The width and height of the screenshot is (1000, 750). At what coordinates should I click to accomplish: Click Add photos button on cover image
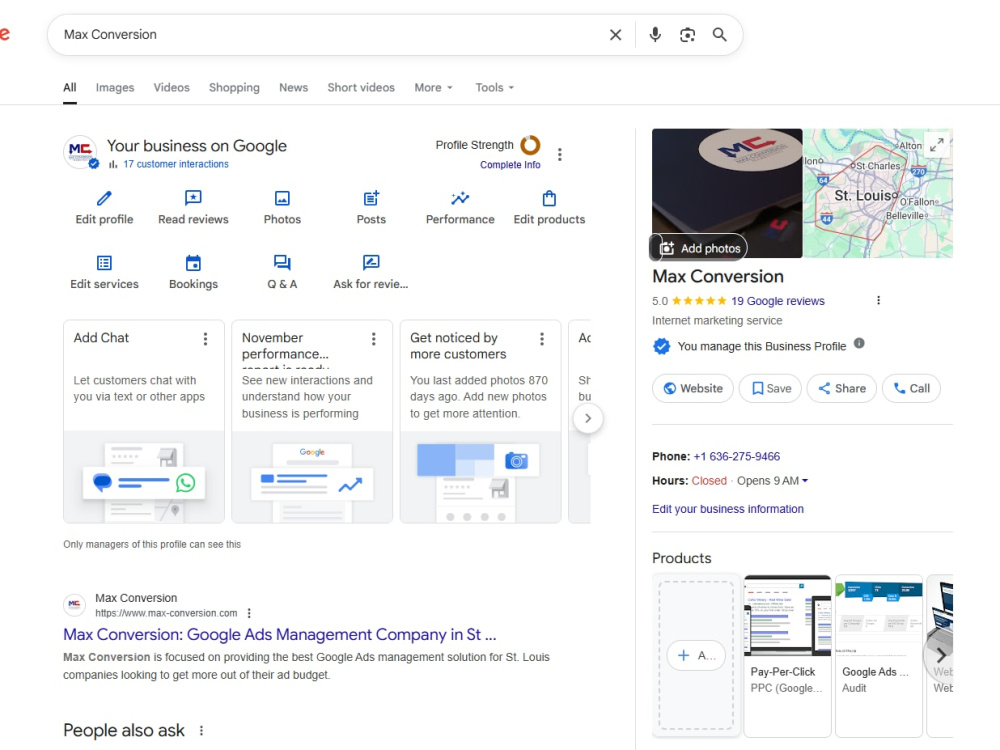[x=700, y=248]
